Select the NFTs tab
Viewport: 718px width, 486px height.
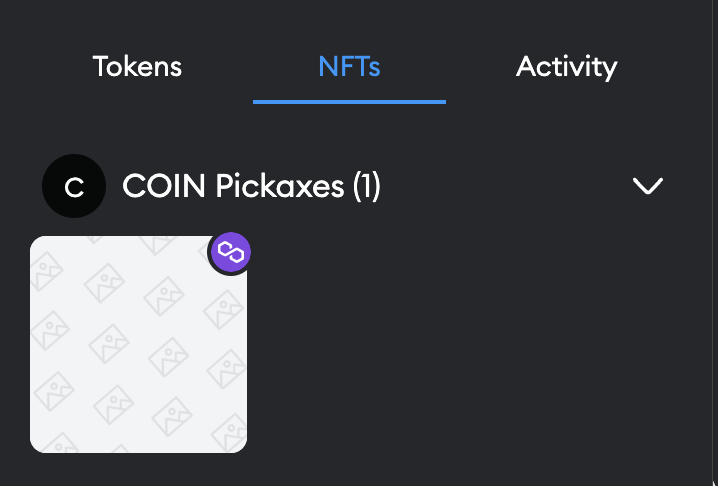(349, 67)
